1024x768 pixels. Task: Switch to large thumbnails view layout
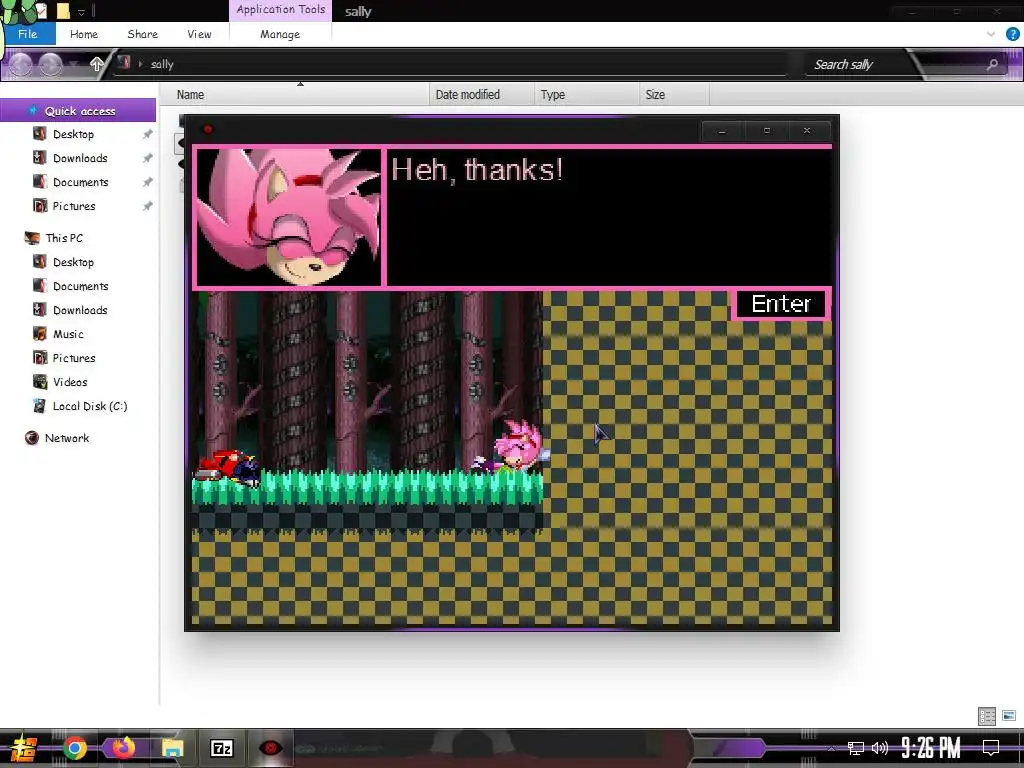[1010, 716]
